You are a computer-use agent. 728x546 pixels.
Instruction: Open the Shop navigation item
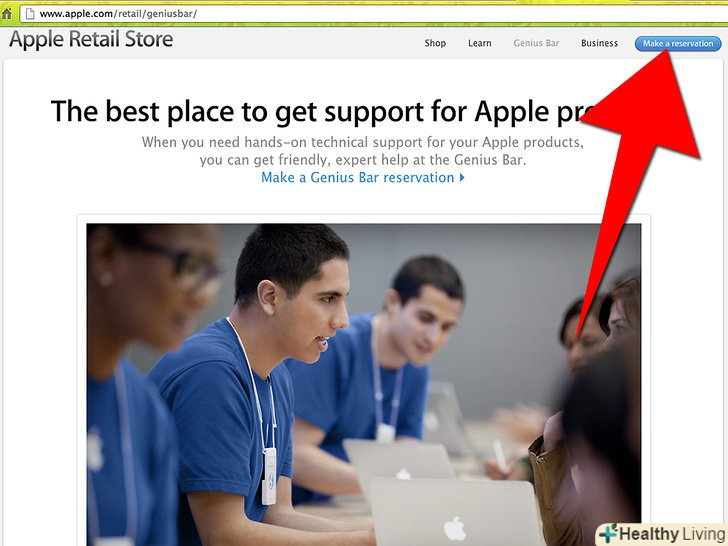pos(435,43)
